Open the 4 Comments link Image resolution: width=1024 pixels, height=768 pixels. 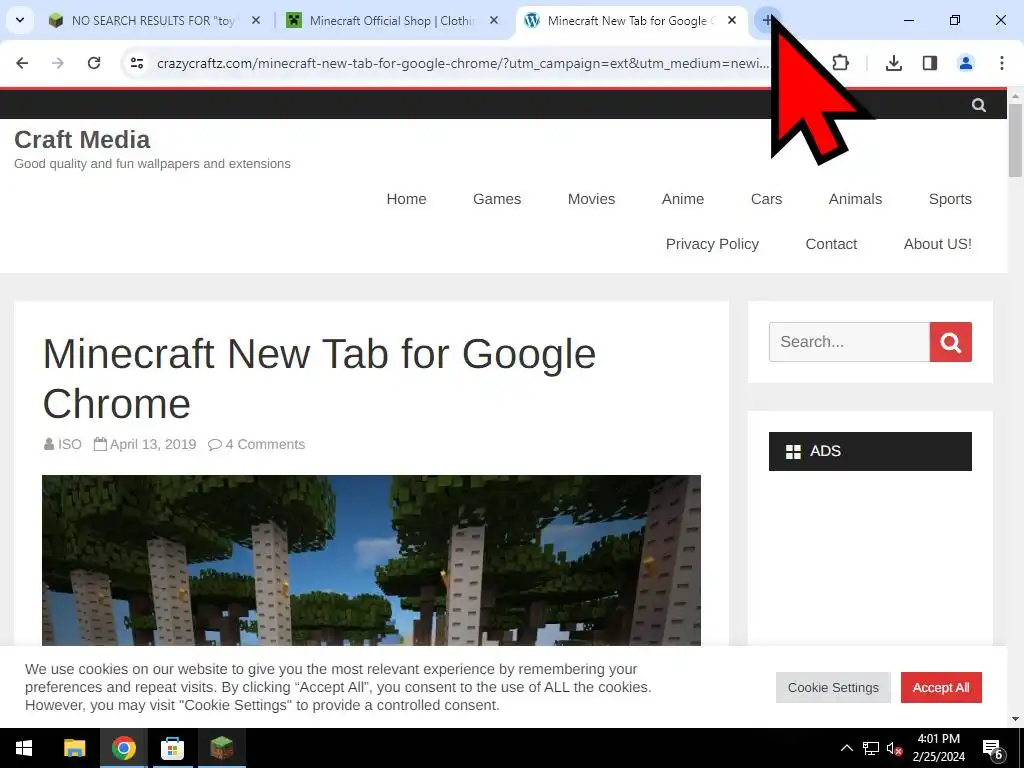265,445
